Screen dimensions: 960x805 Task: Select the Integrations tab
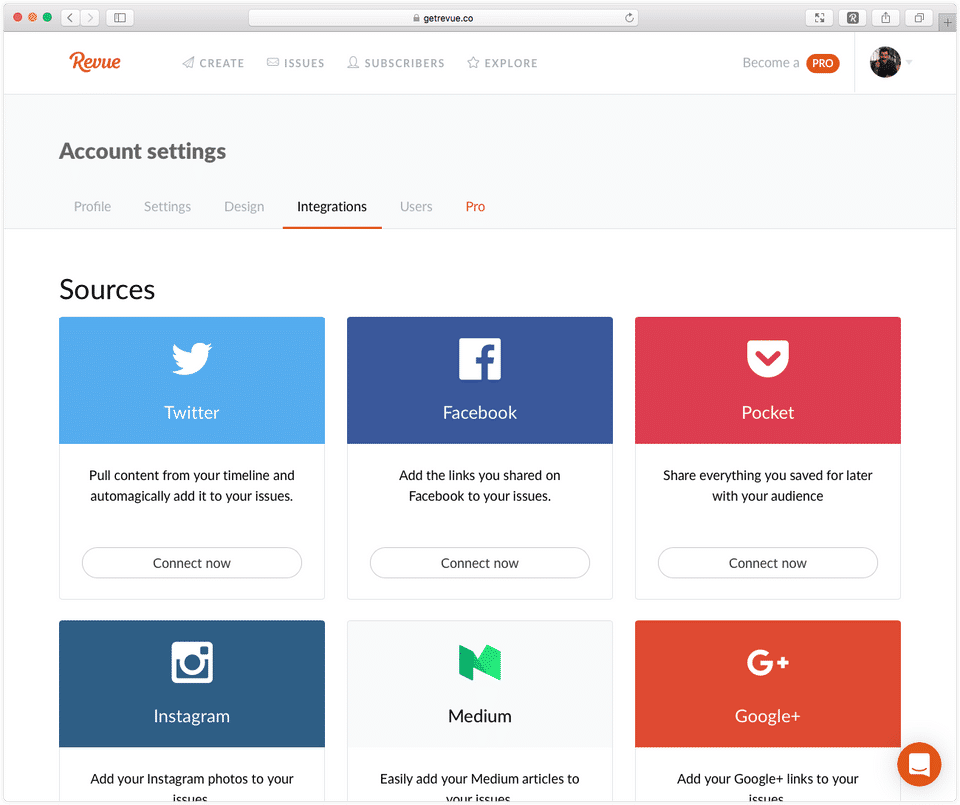pyautogui.click(x=332, y=207)
